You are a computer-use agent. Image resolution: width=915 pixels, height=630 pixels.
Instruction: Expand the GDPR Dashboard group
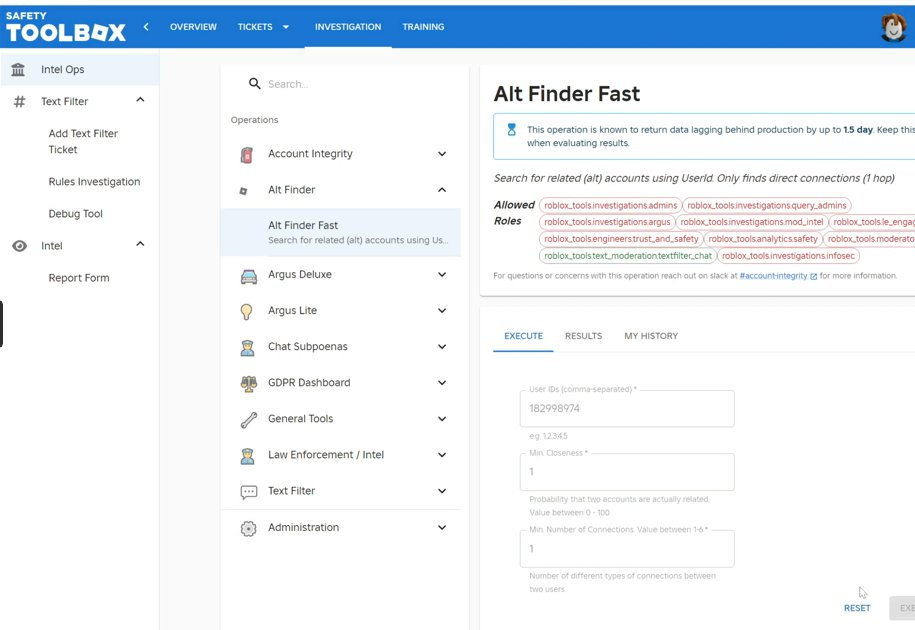coord(442,383)
